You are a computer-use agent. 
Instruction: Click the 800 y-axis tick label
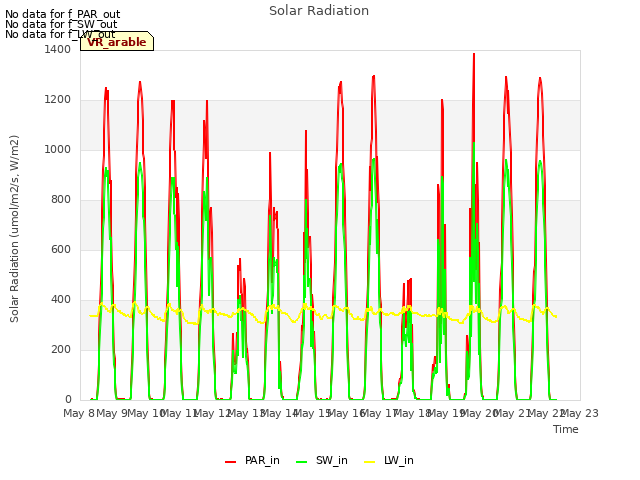tap(61, 200)
